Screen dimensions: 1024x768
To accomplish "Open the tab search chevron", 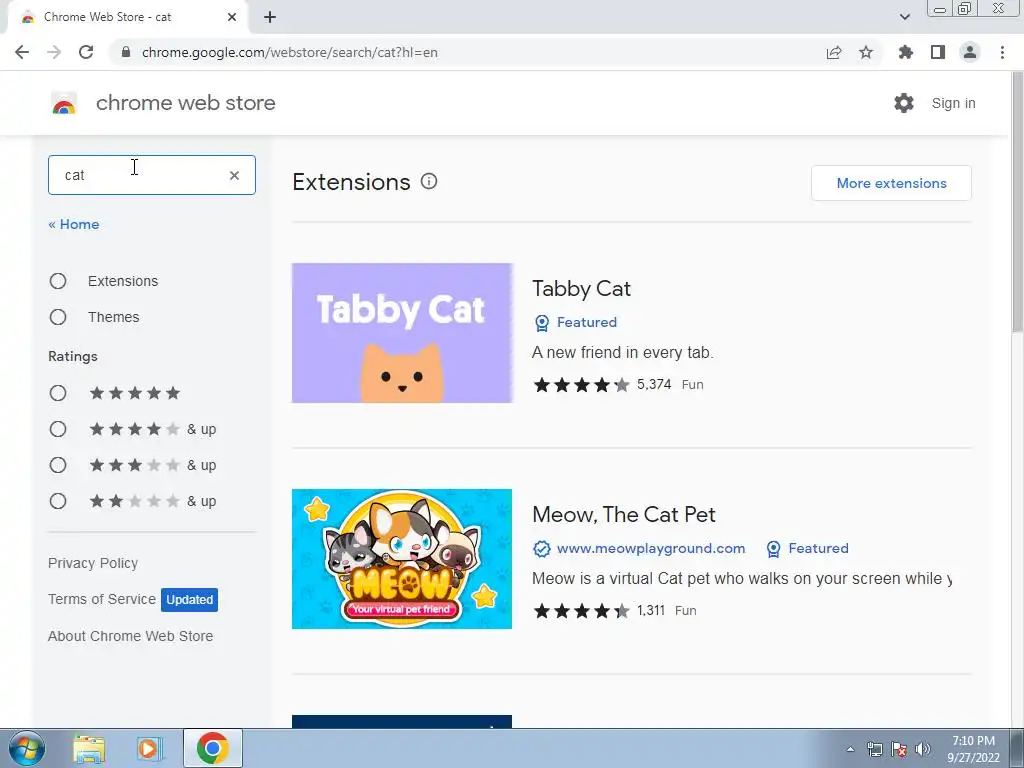I will point(904,17).
